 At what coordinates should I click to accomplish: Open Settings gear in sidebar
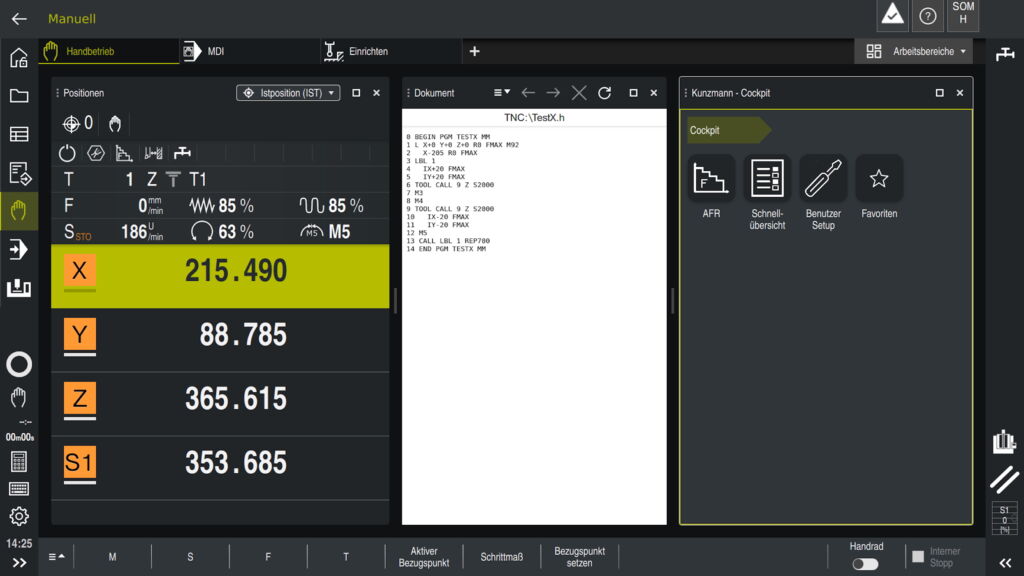pos(19,516)
